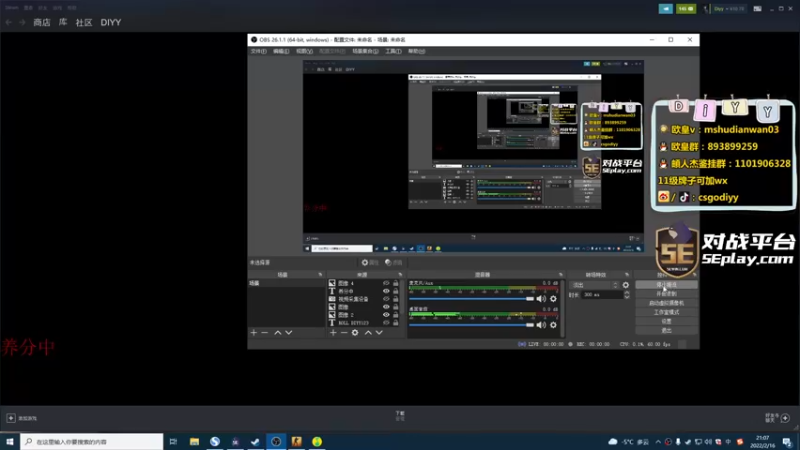Switch to Steam 库 library tab

[x=63, y=22]
